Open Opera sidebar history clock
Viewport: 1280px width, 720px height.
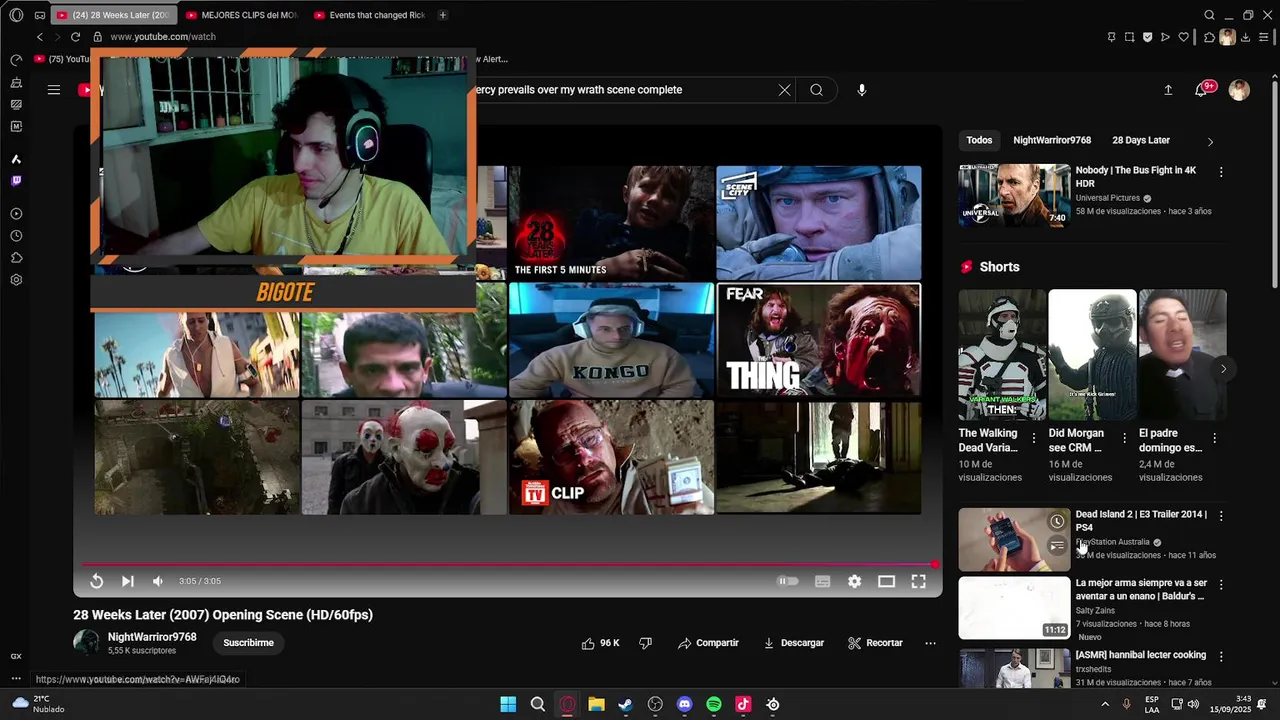coord(16,236)
